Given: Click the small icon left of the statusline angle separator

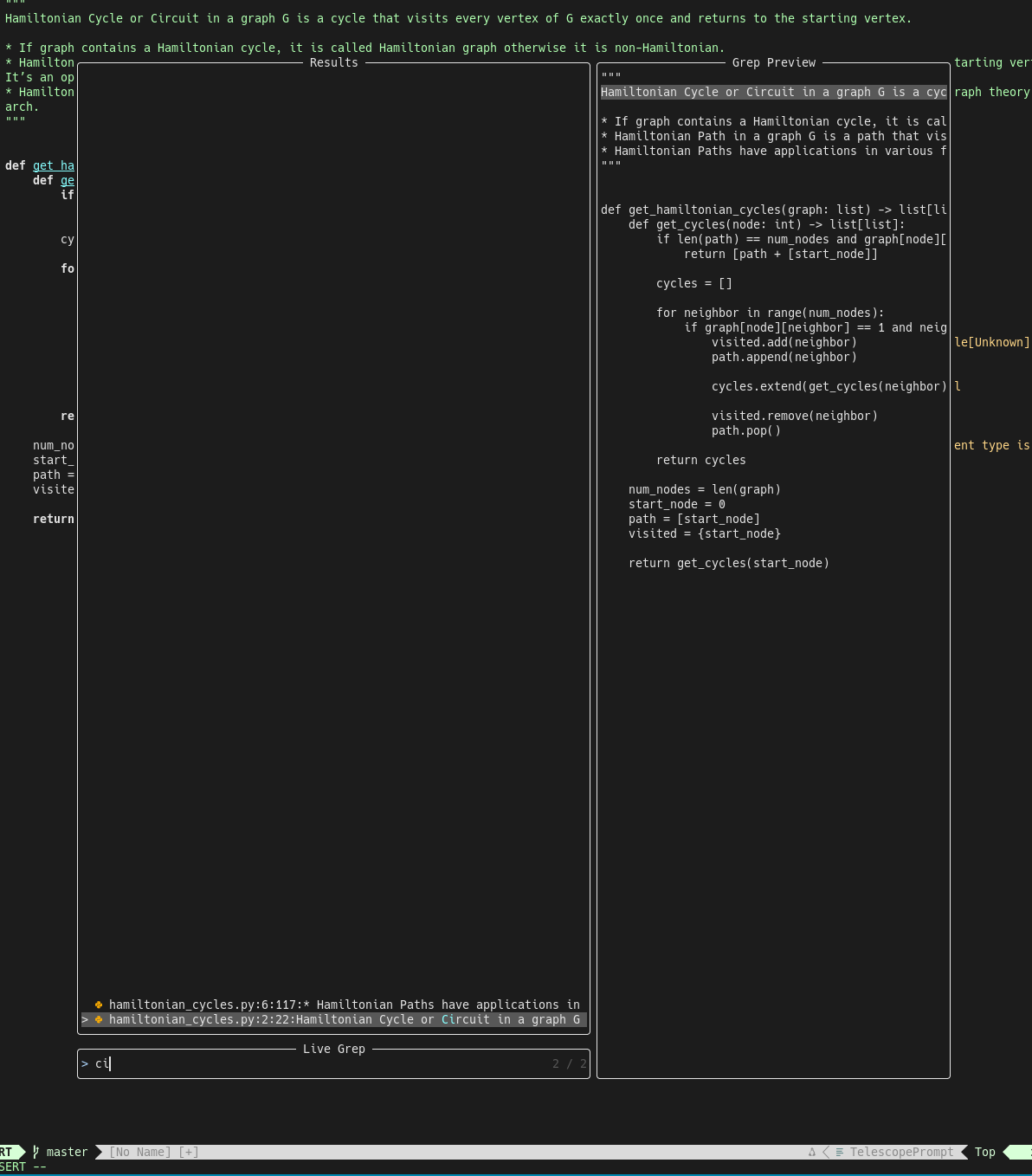Looking at the screenshot, I should 811,1152.
